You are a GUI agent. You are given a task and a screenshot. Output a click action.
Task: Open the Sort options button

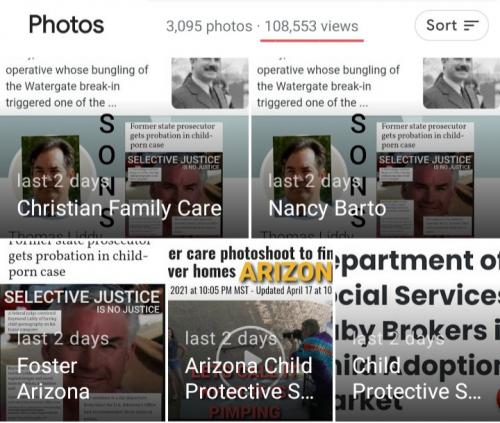point(452,26)
